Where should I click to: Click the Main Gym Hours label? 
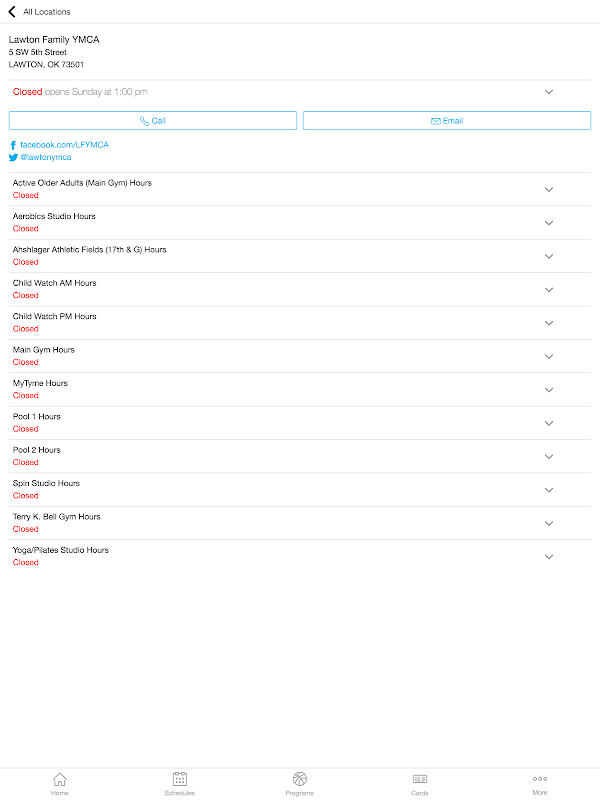pyautogui.click(x=44, y=349)
